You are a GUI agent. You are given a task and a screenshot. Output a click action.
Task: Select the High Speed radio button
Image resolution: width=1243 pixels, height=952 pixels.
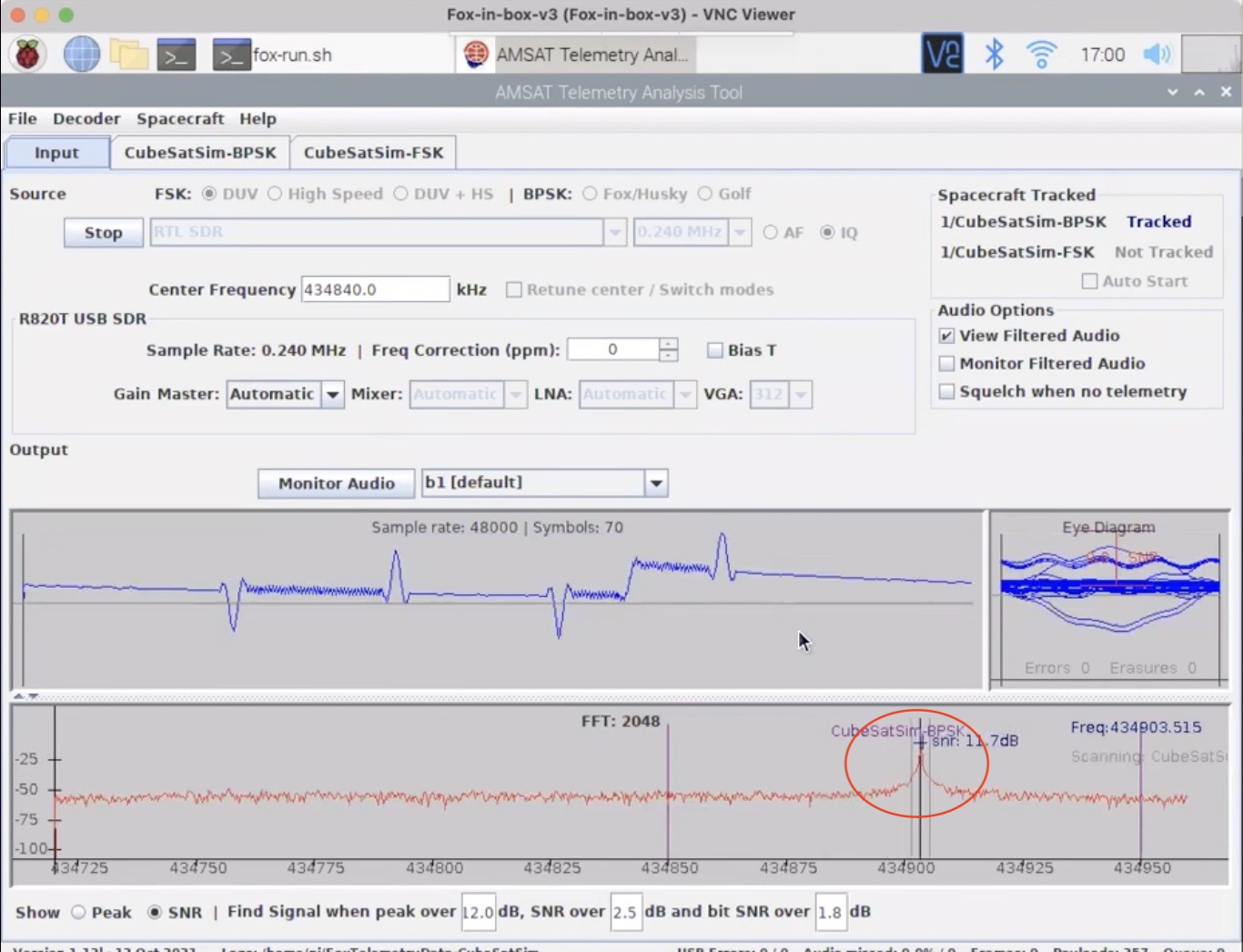pos(275,194)
